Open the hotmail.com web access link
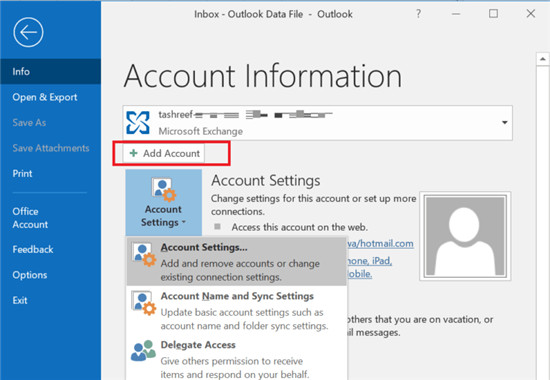Viewport: 550px width, 380px height. [x=380, y=244]
